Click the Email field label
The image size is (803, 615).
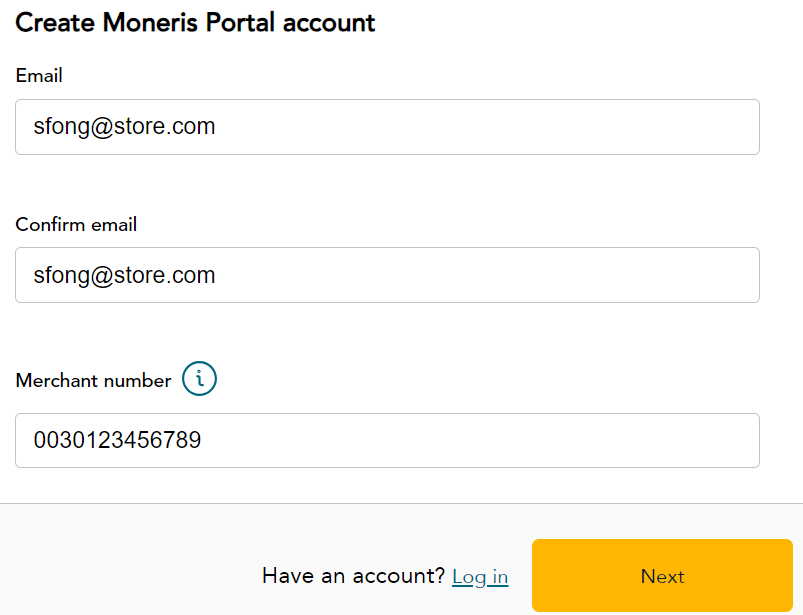click(39, 76)
